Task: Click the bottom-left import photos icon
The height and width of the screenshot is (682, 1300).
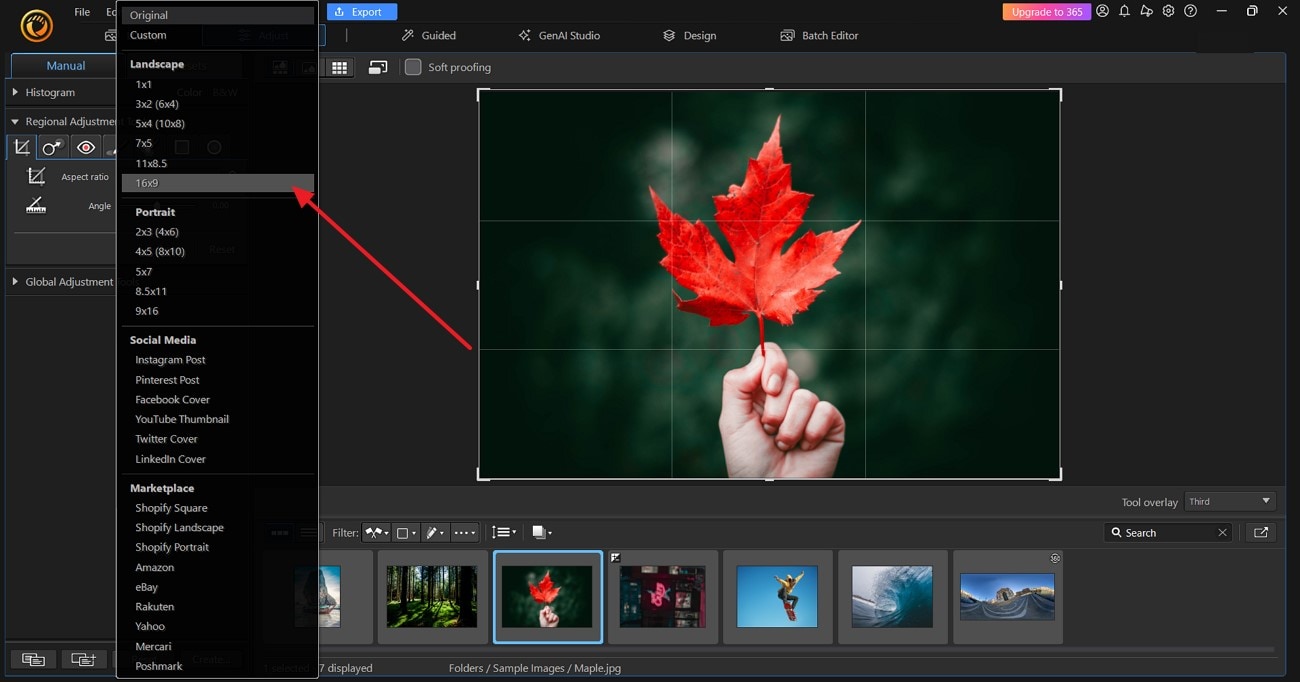Action: coord(33,659)
